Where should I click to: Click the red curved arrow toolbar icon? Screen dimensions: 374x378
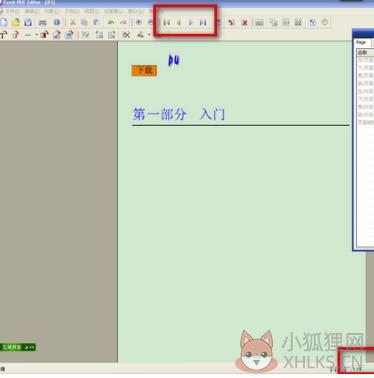(x=231, y=23)
